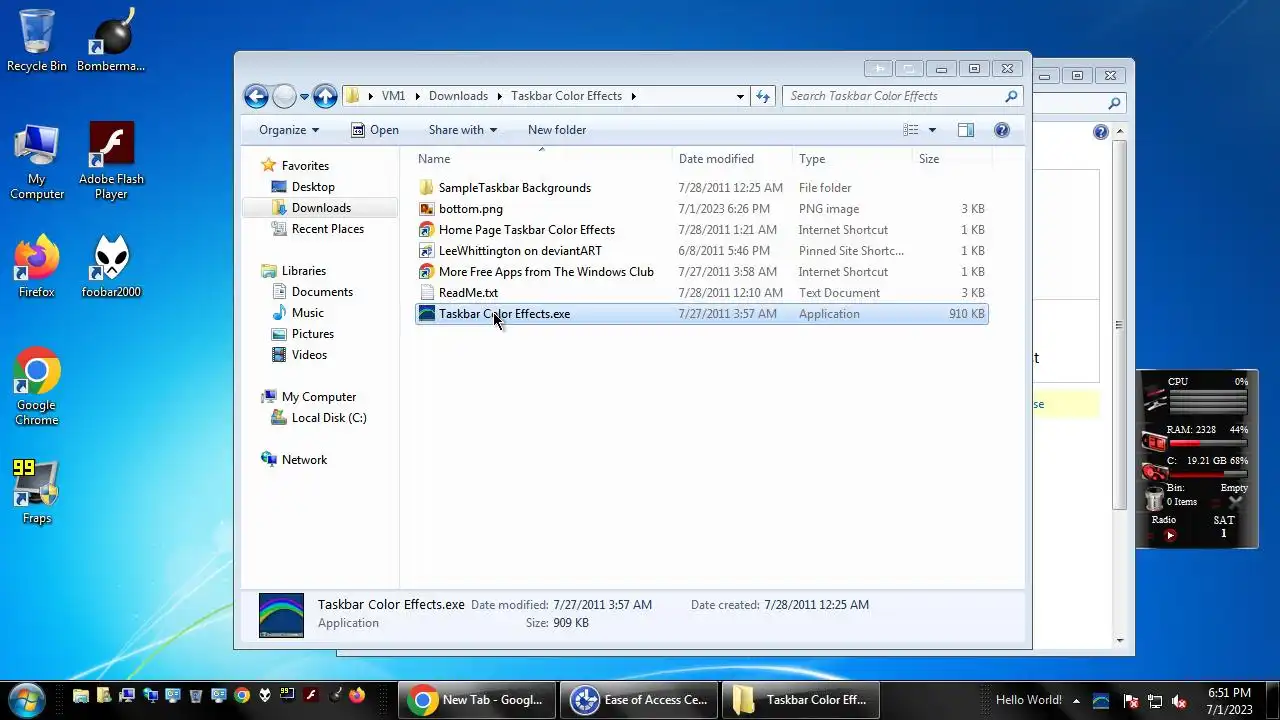This screenshot has height=720, width=1280.
Task: Sort files by Type column header
Action: [x=853, y=159]
